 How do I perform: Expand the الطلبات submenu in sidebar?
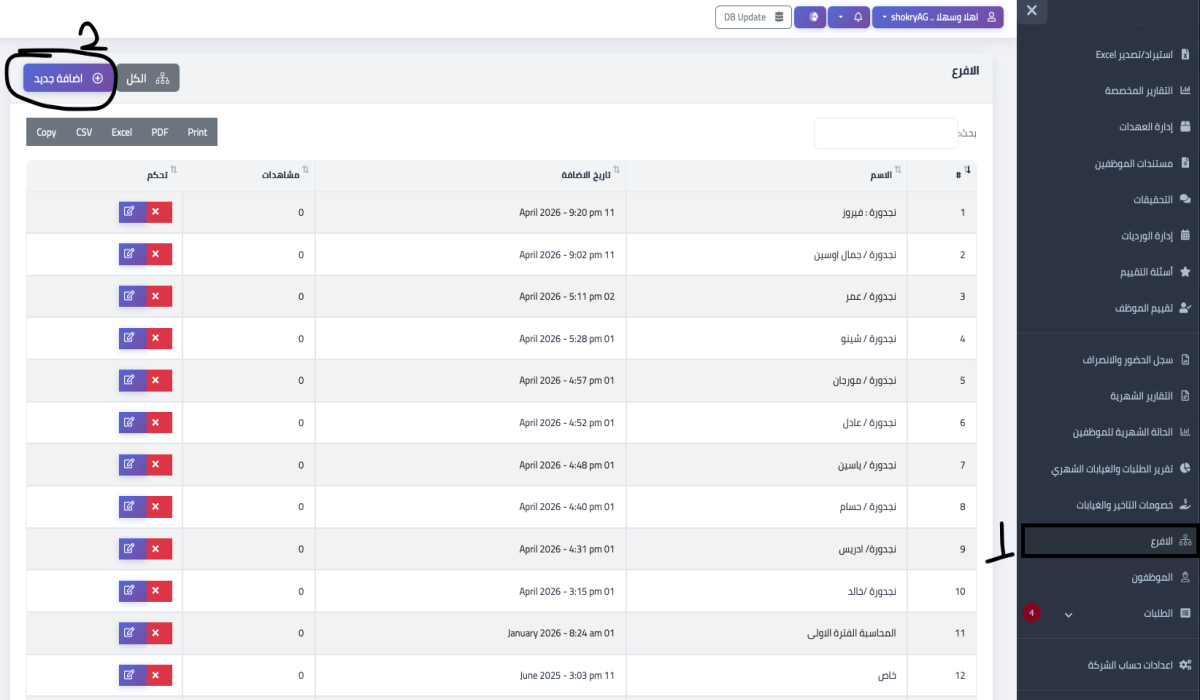(1069, 613)
